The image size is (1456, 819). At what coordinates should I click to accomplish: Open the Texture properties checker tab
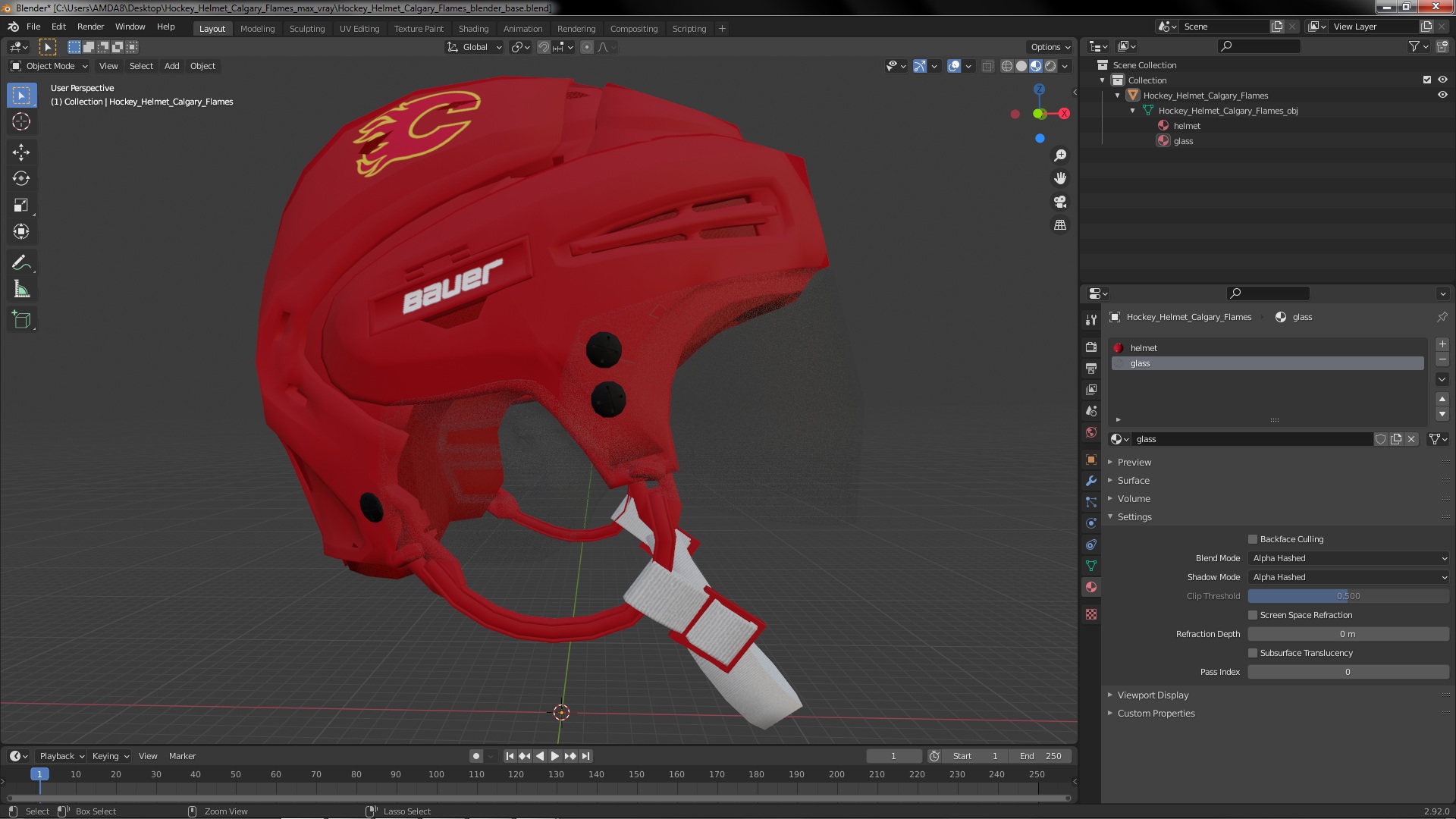[x=1091, y=614]
